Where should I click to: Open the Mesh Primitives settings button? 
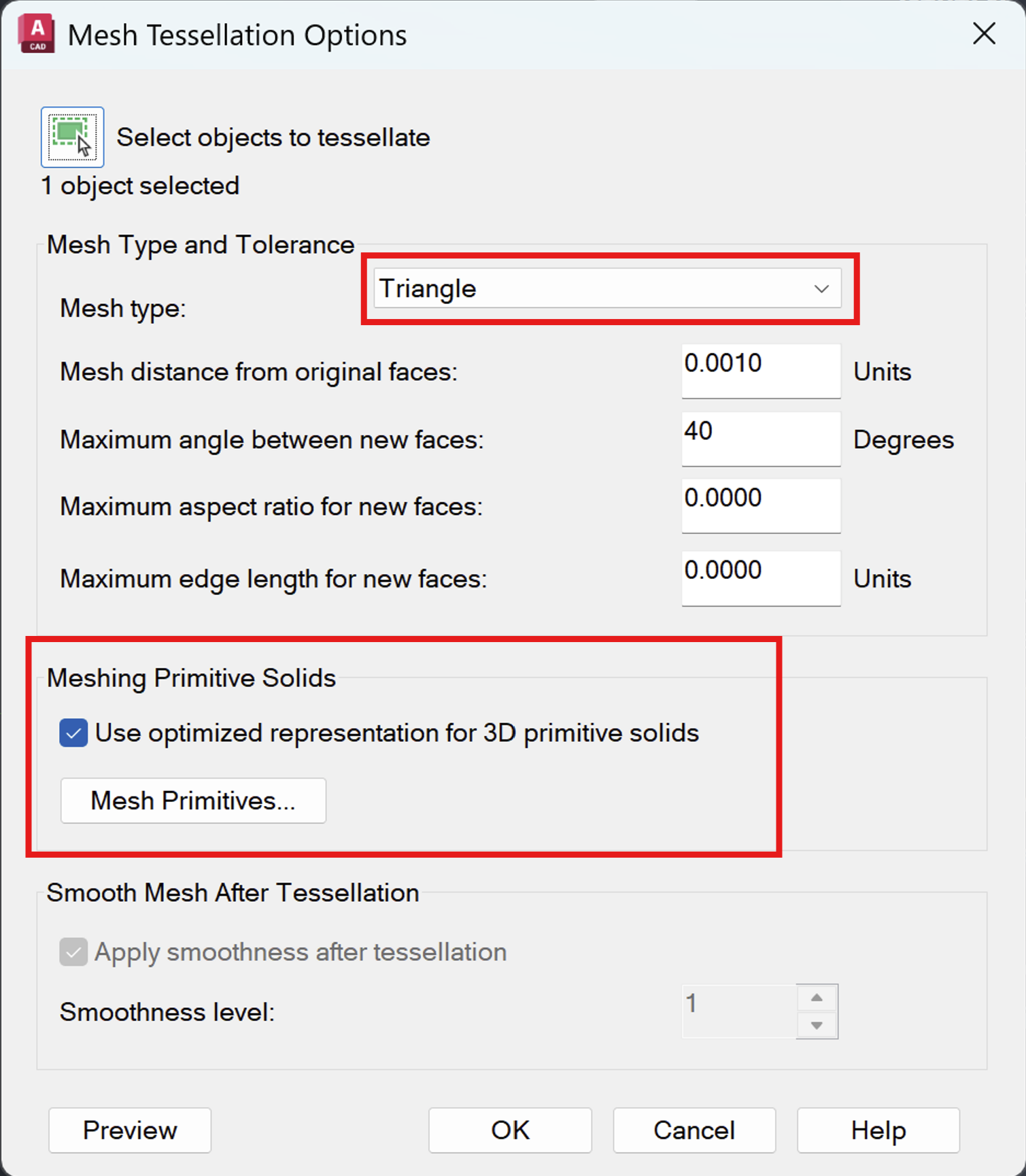pos(193,801)
